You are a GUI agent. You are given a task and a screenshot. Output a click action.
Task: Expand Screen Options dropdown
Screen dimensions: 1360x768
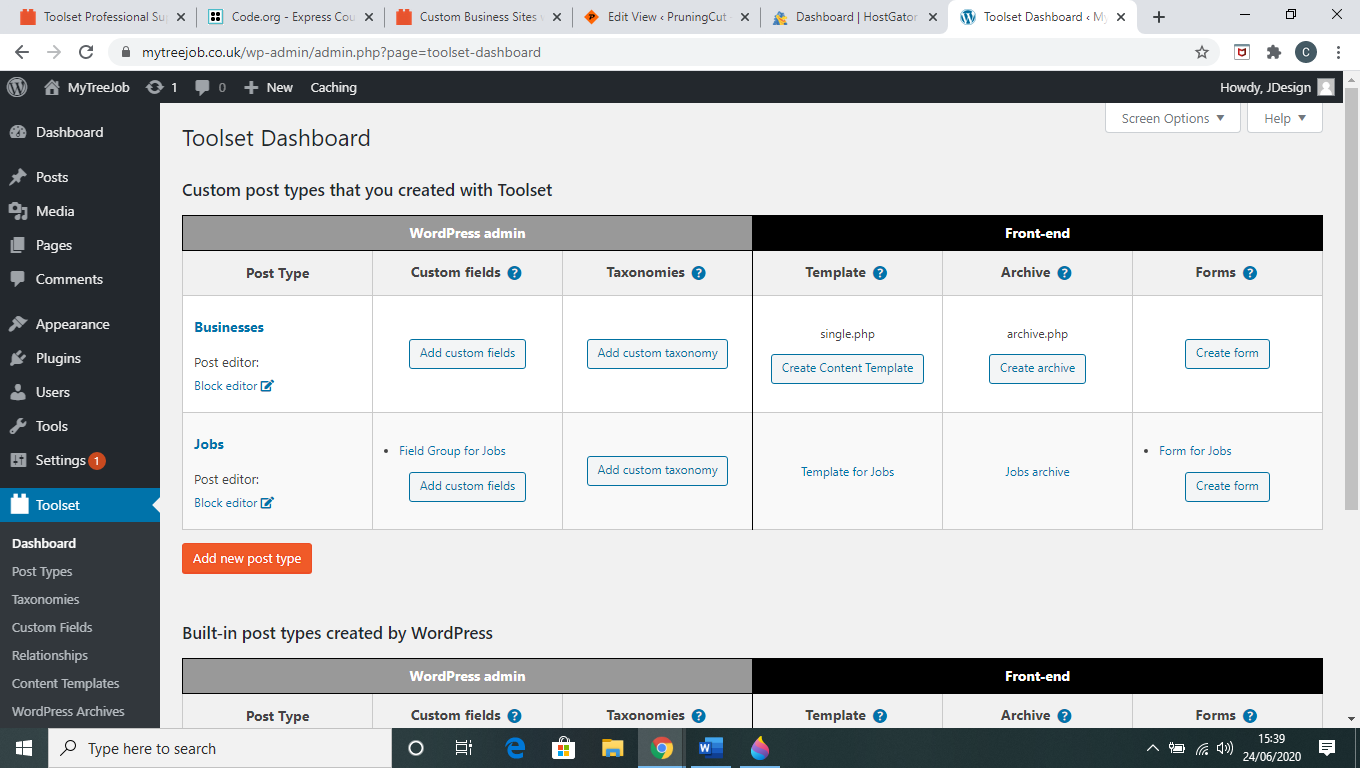tap(1173, 118)
